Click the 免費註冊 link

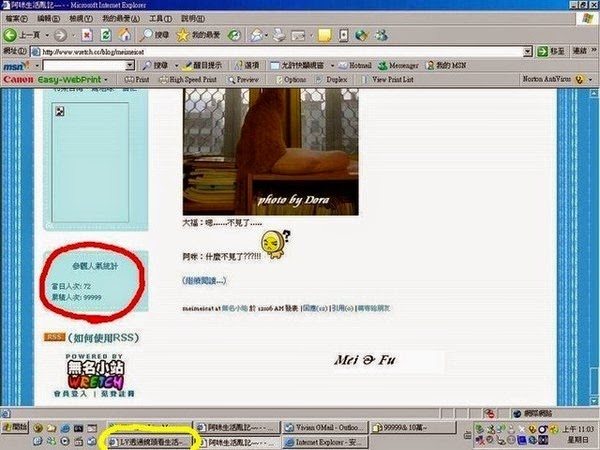coord(118,393)
